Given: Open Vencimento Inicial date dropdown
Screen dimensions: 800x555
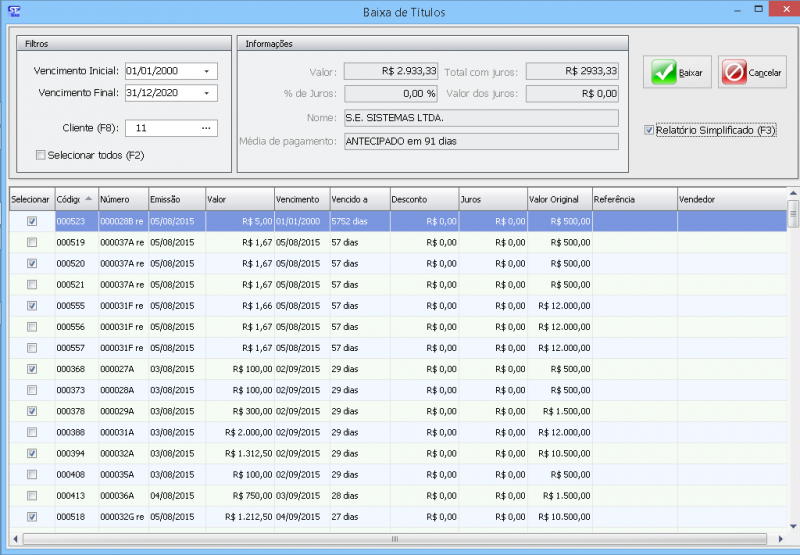Looking at the screenshot, I should [206, 71].
